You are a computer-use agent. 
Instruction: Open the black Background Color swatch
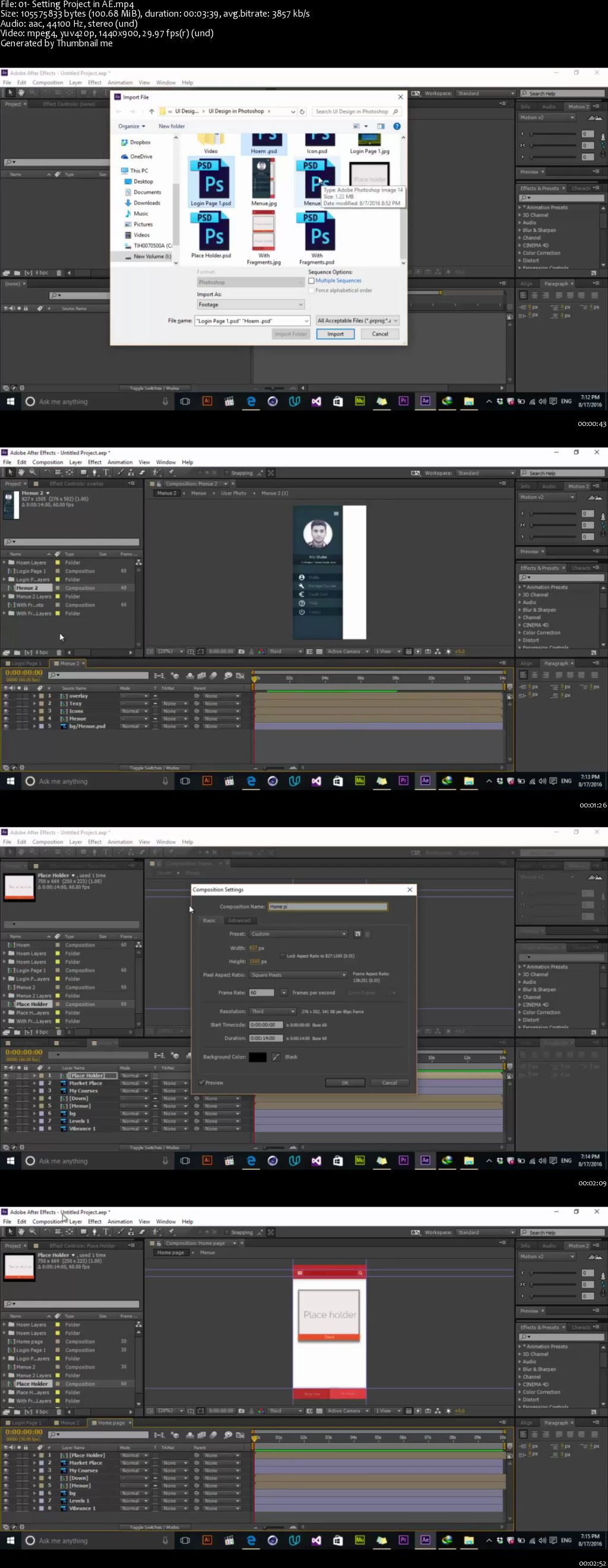pos(258,1057)
